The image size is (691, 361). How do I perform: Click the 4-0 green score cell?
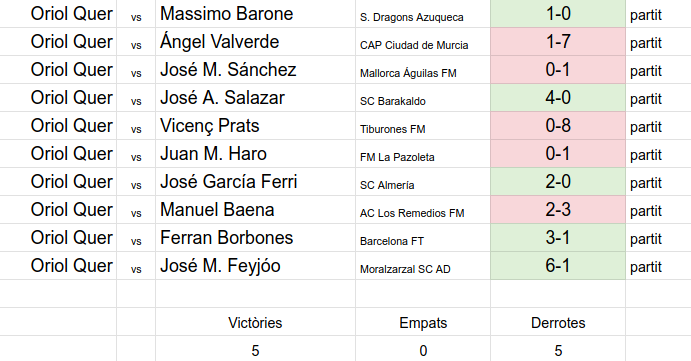click(x=558, y=97)
